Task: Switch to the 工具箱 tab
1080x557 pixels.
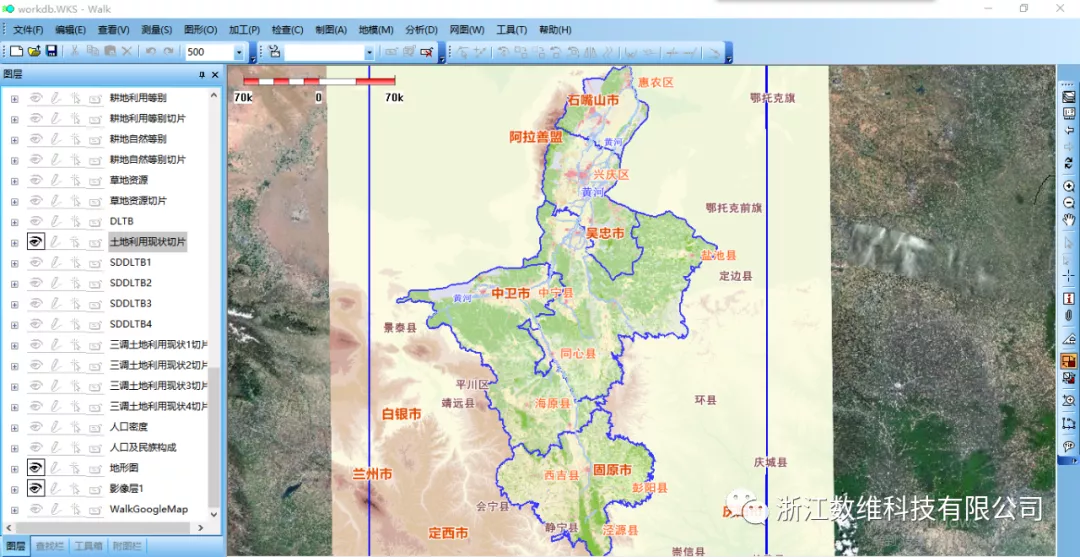Action: click(x=88, y=546)
